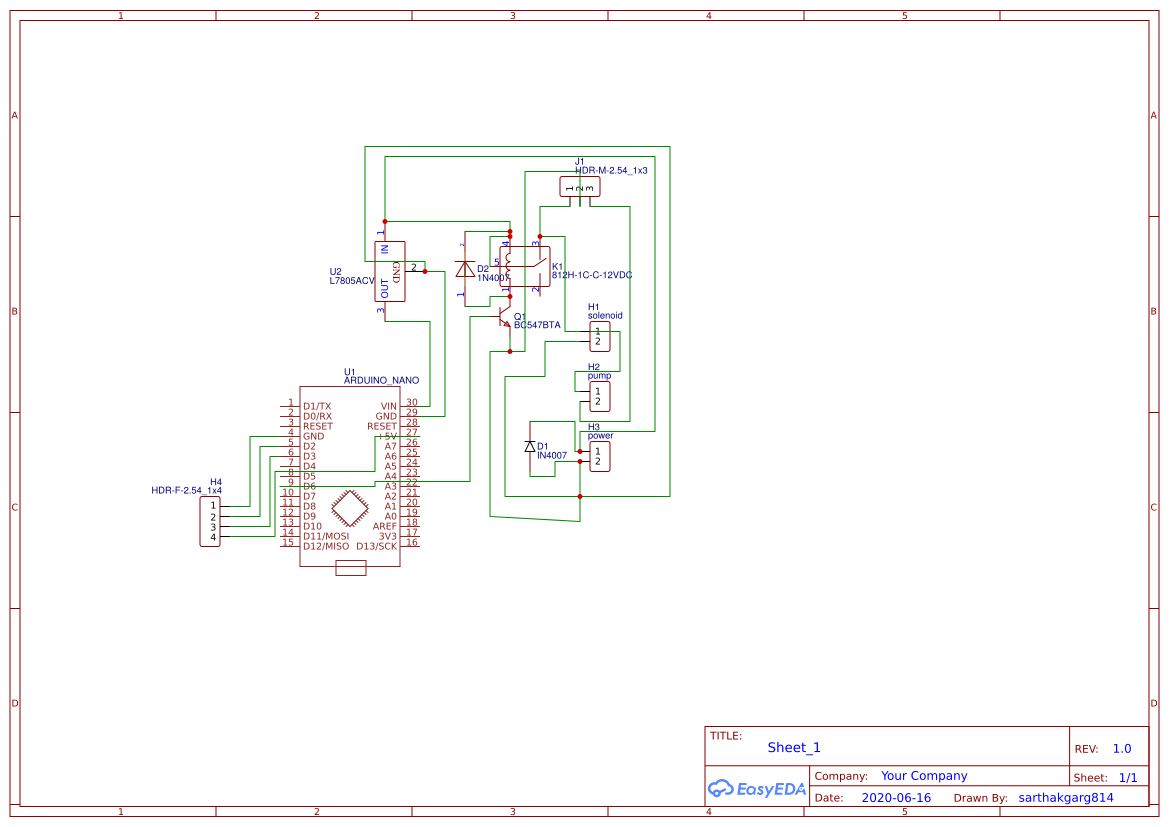Select diode D1 IN4007 symbol
This screenshot has width=1169, height=827.
pyautogui.click(x=530, y=448)
